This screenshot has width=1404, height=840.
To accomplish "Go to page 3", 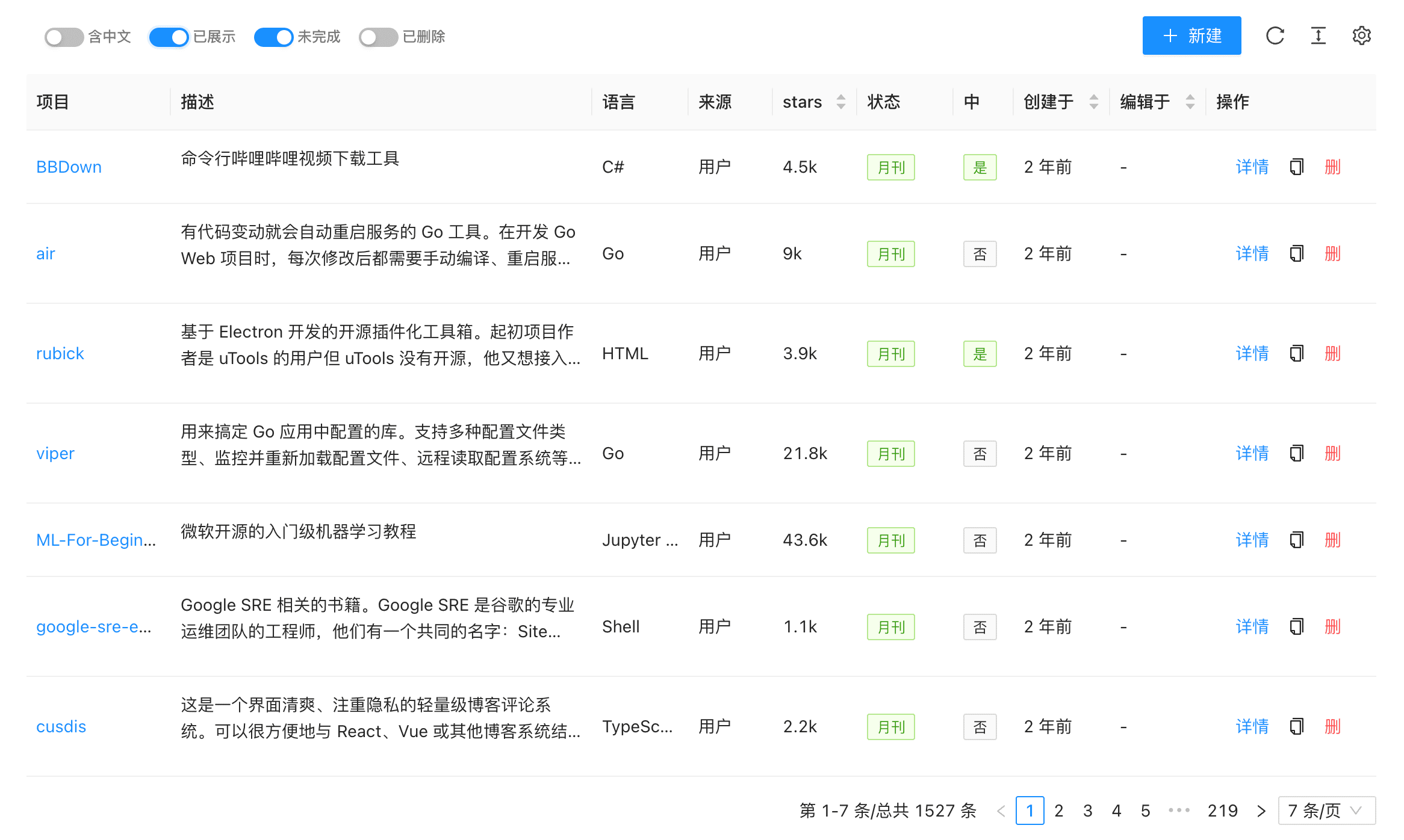I will pyautogui.click(x=1087, y=811).
